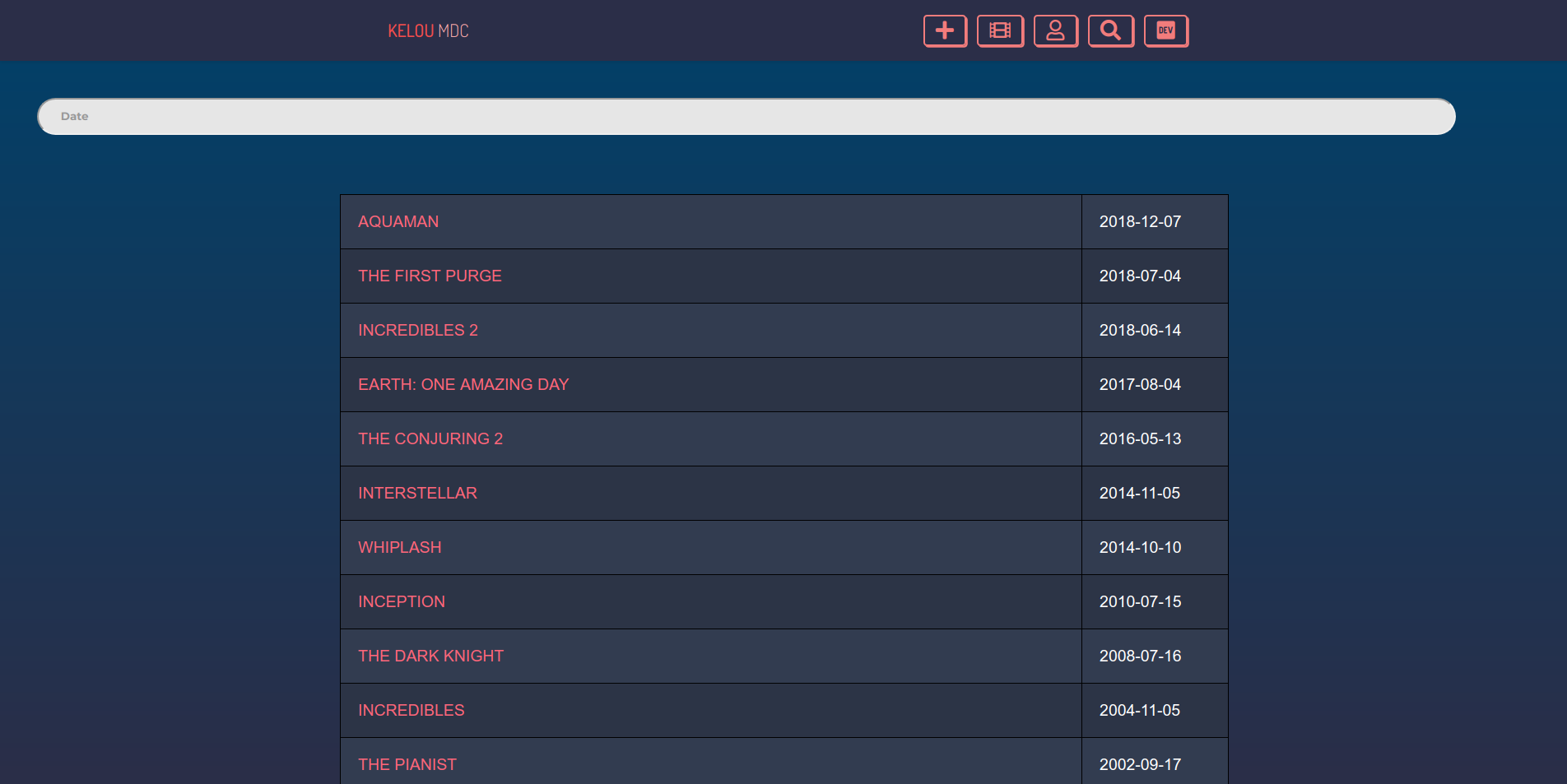The image size is (1567, 784).
Task: Select date cell 2004-11-05
Action: pos(1155,711)
